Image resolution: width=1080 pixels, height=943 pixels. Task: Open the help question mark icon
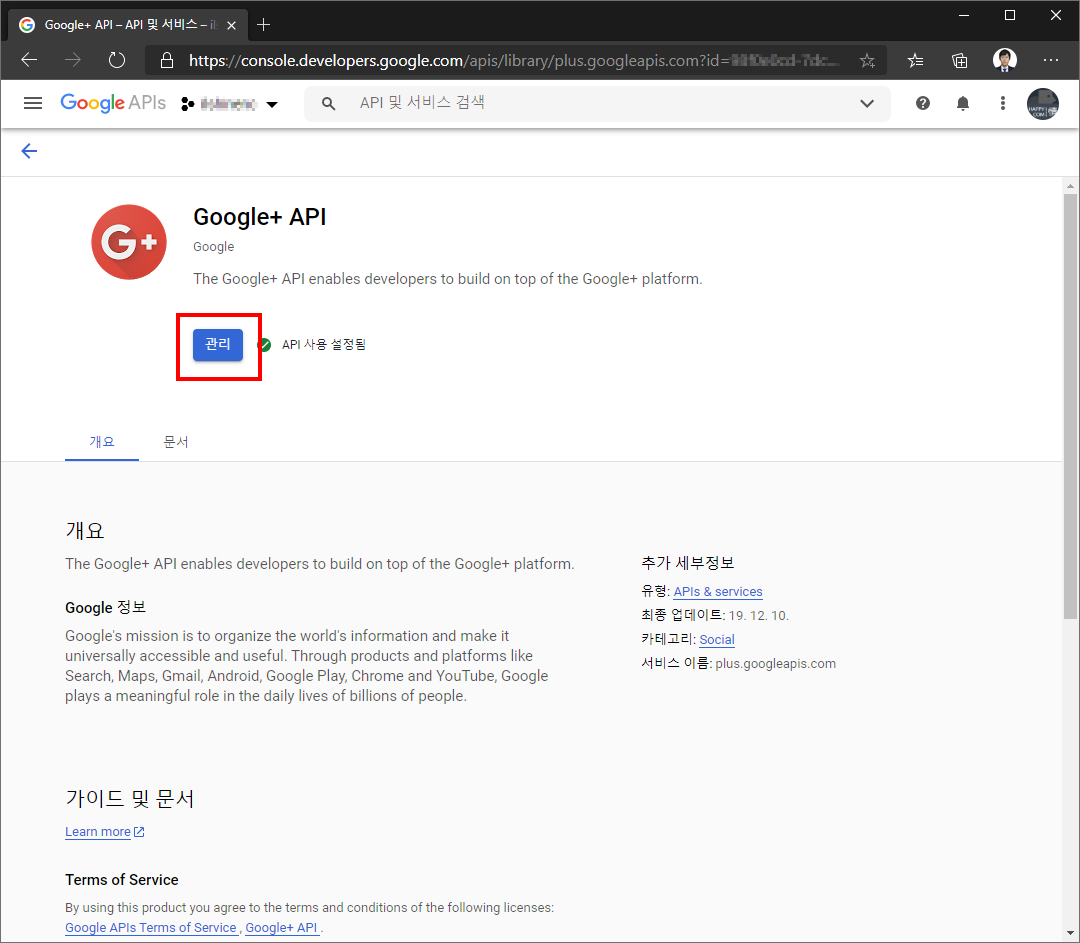click(x=922, y=103)
